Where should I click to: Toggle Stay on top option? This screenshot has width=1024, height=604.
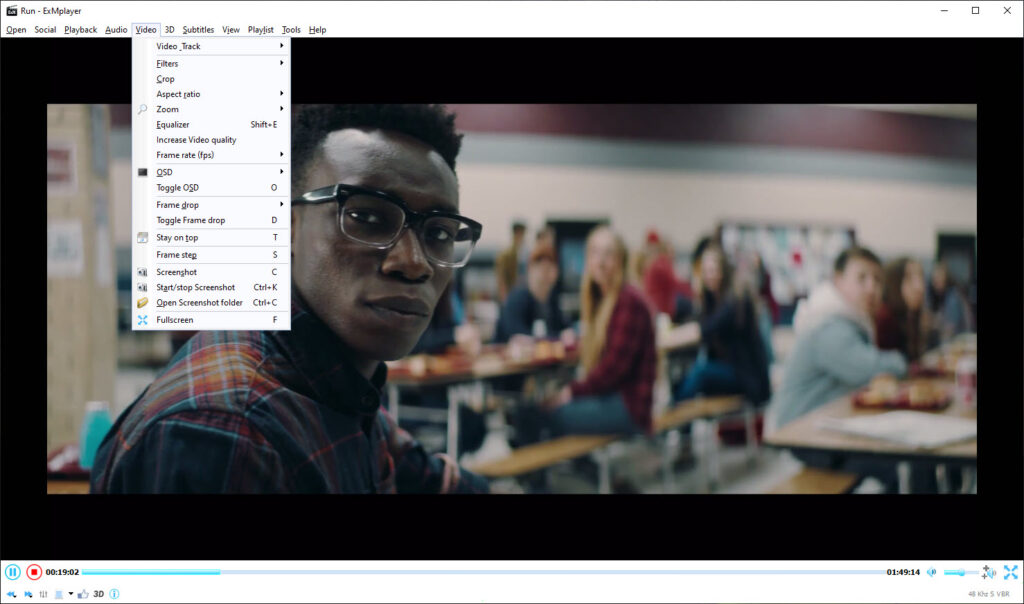(212, 238)
